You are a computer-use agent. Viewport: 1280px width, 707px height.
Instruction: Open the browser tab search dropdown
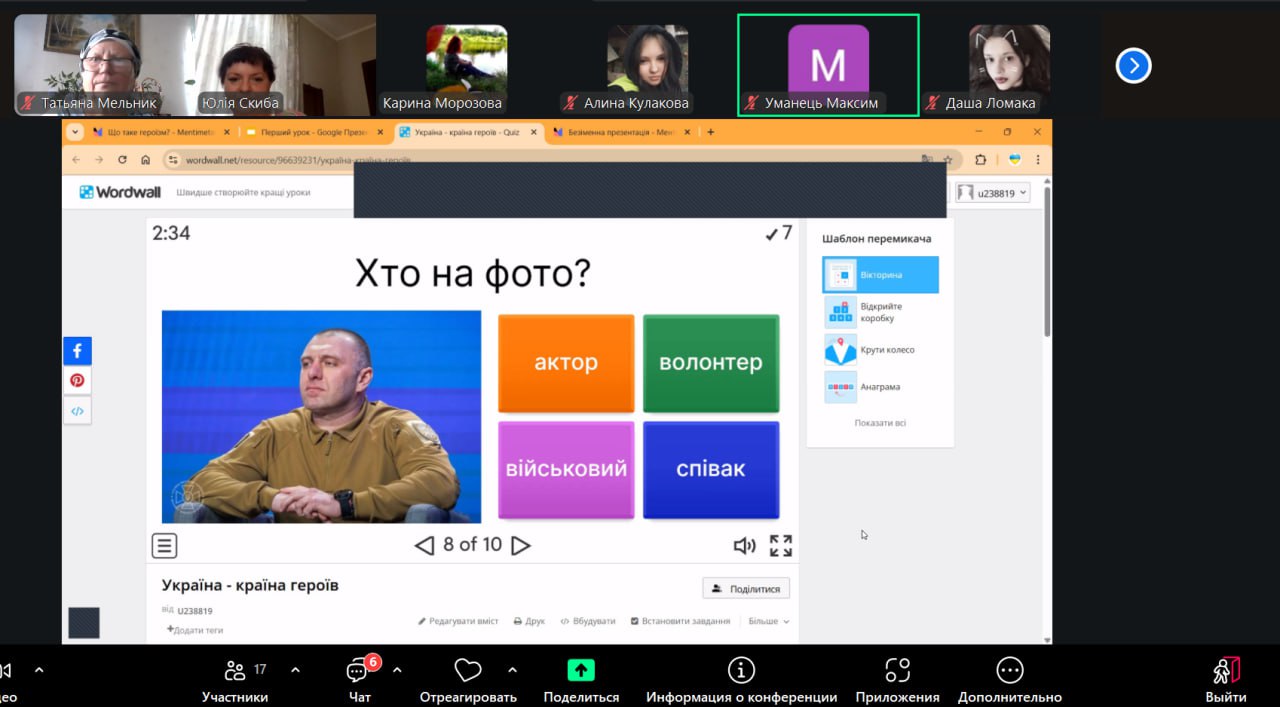click(75, 132)
